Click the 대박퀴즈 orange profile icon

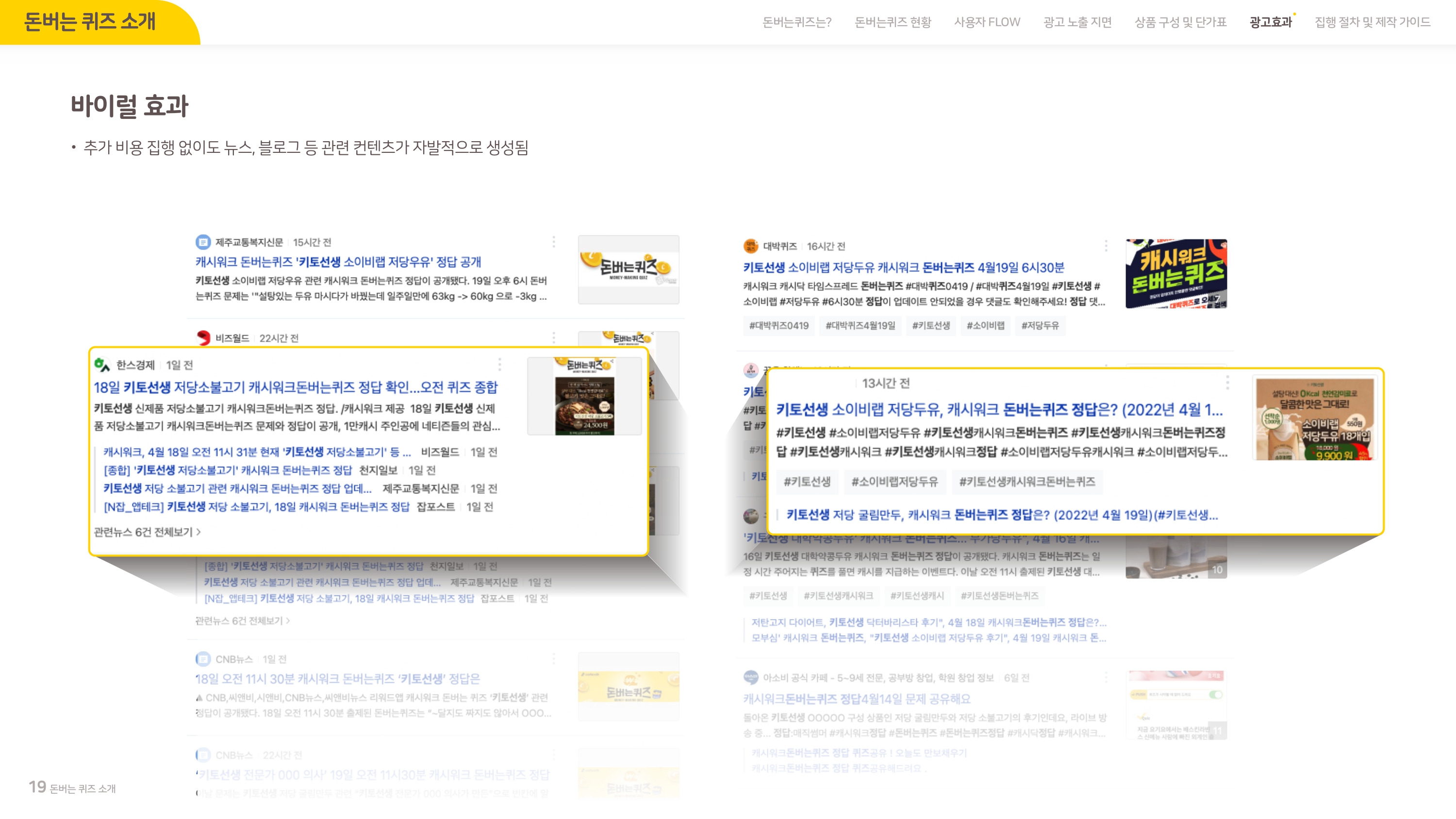coord(751,246)
